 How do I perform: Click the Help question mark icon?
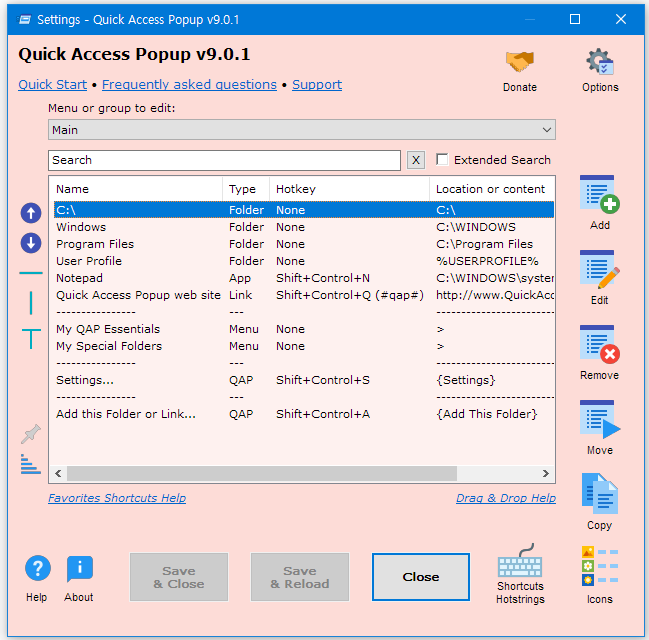tap(38, 568)
